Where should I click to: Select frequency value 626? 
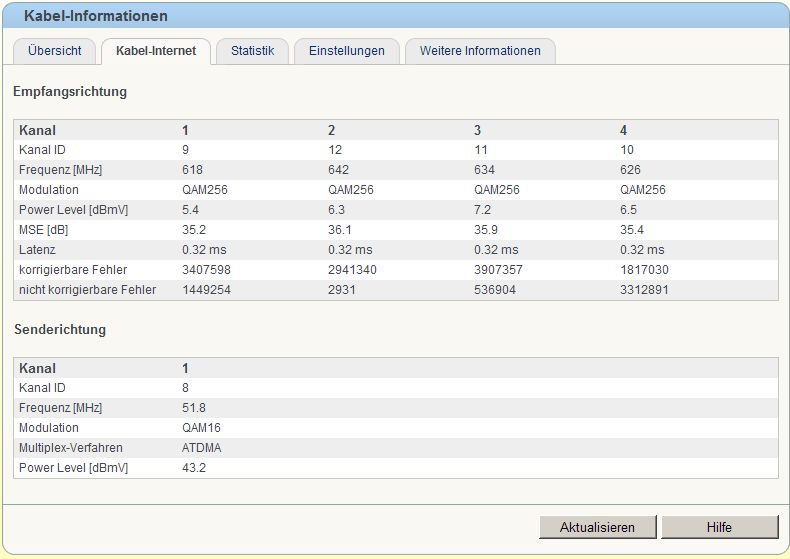tap(630, 170)
